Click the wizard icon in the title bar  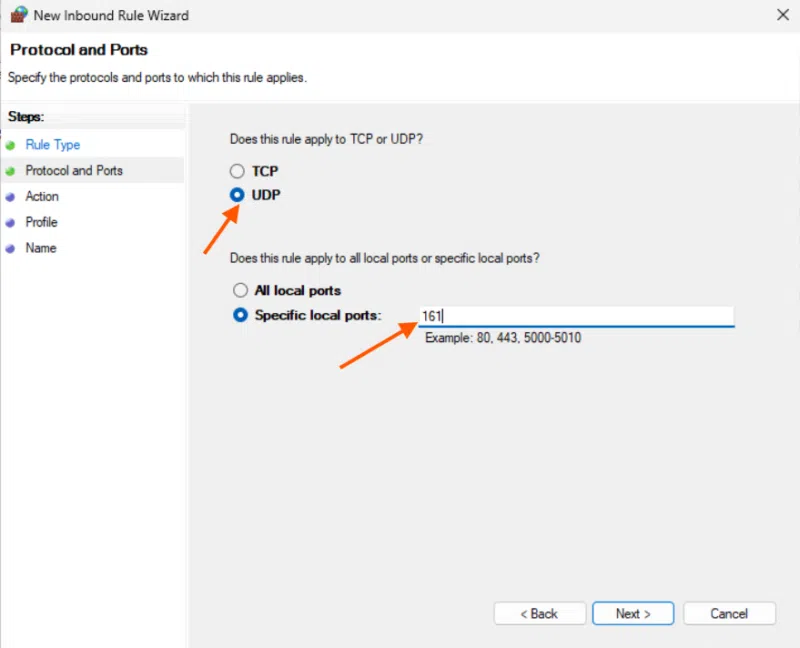(x=19, y=15)
